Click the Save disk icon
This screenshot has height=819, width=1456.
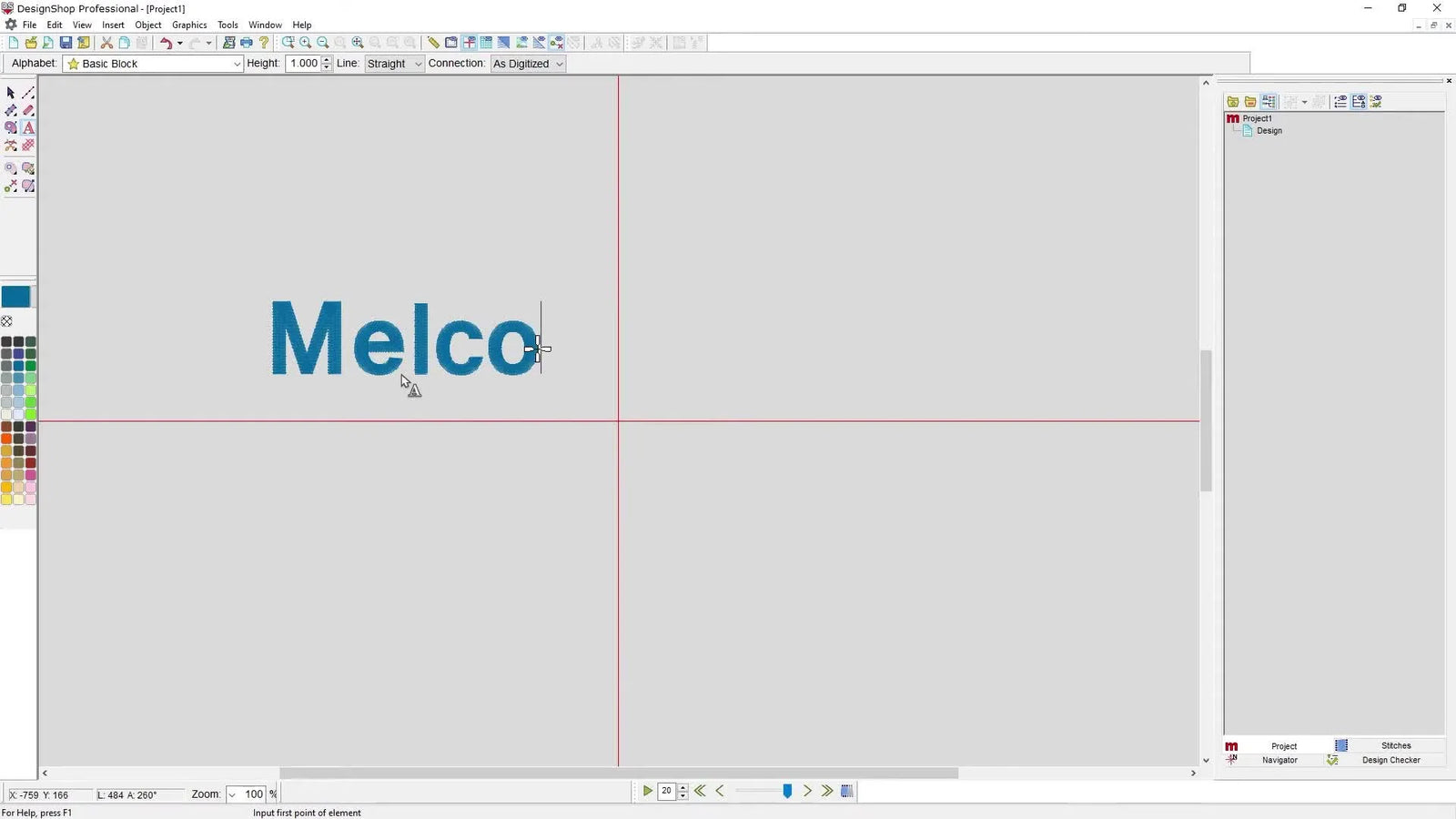click(x=66, y=43)
